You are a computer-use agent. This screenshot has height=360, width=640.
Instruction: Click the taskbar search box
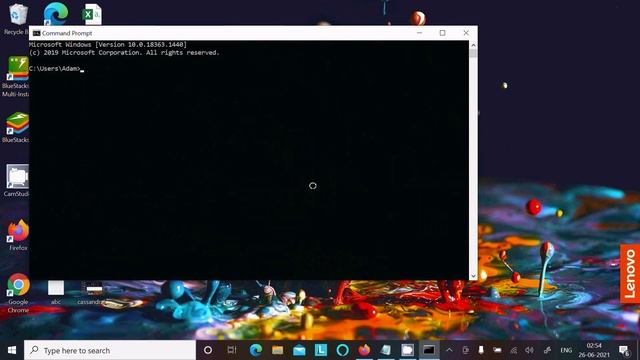tap(110, 350)
